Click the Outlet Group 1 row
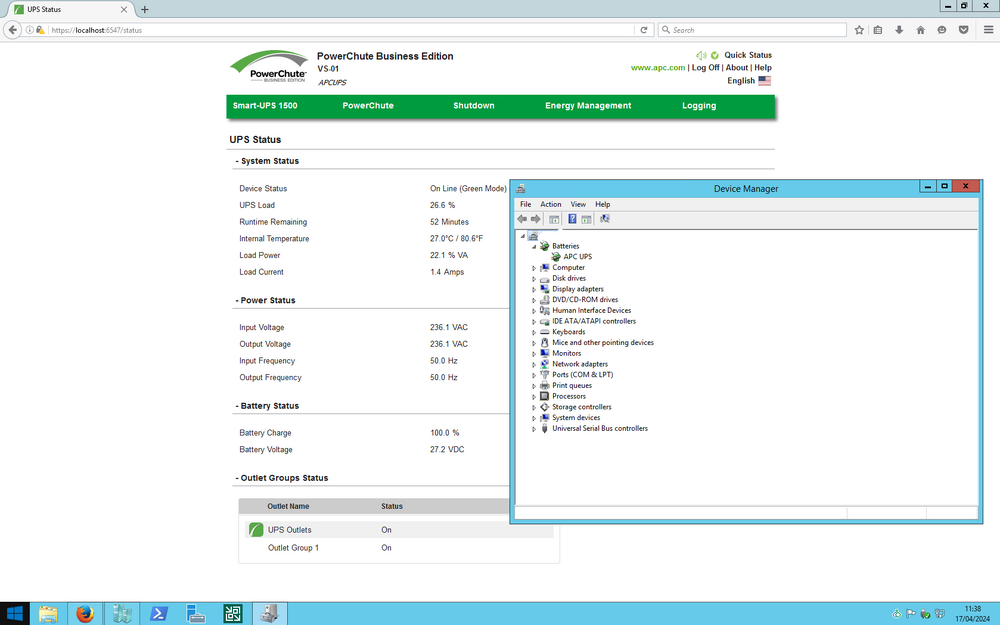 tap(399, 548)
